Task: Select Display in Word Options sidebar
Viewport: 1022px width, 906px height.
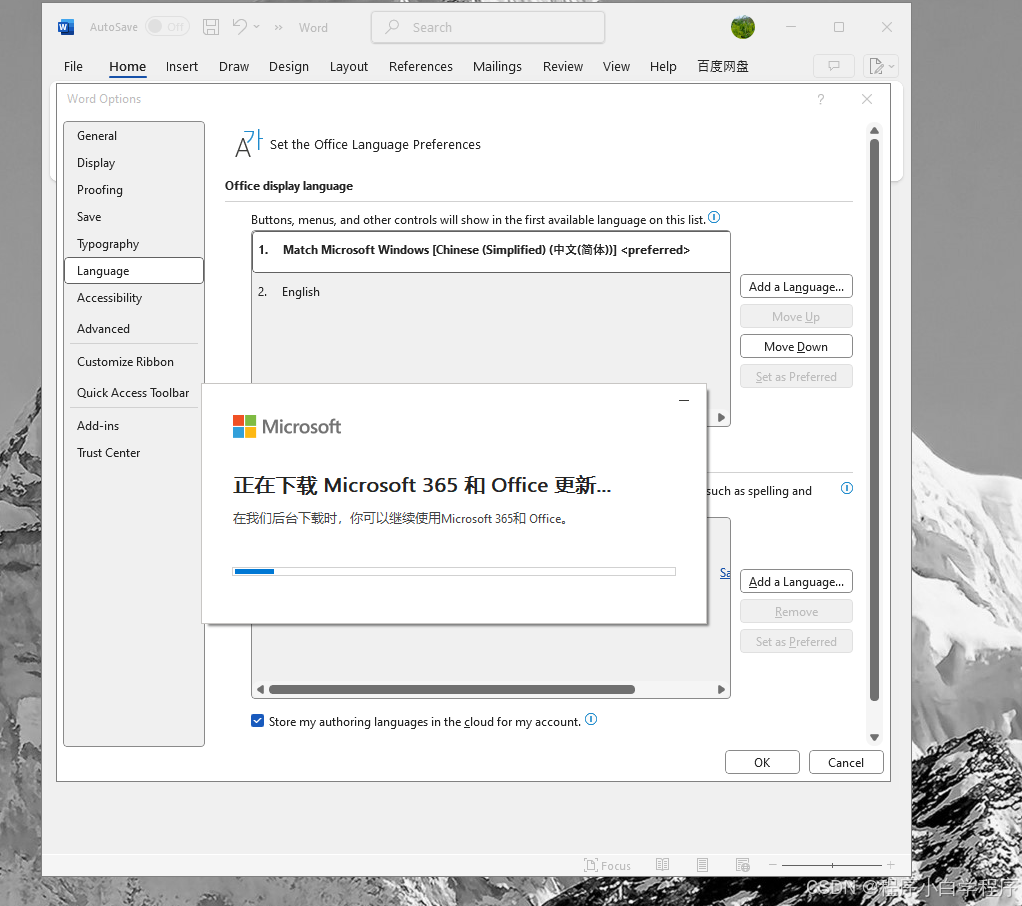Action: 134,163
